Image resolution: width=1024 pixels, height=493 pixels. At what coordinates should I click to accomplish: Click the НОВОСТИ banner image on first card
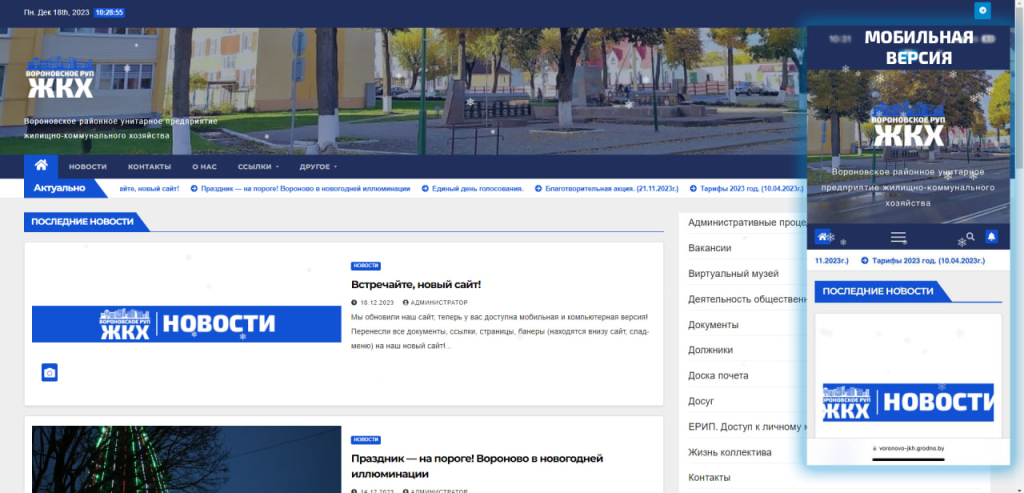coord(186,324)
